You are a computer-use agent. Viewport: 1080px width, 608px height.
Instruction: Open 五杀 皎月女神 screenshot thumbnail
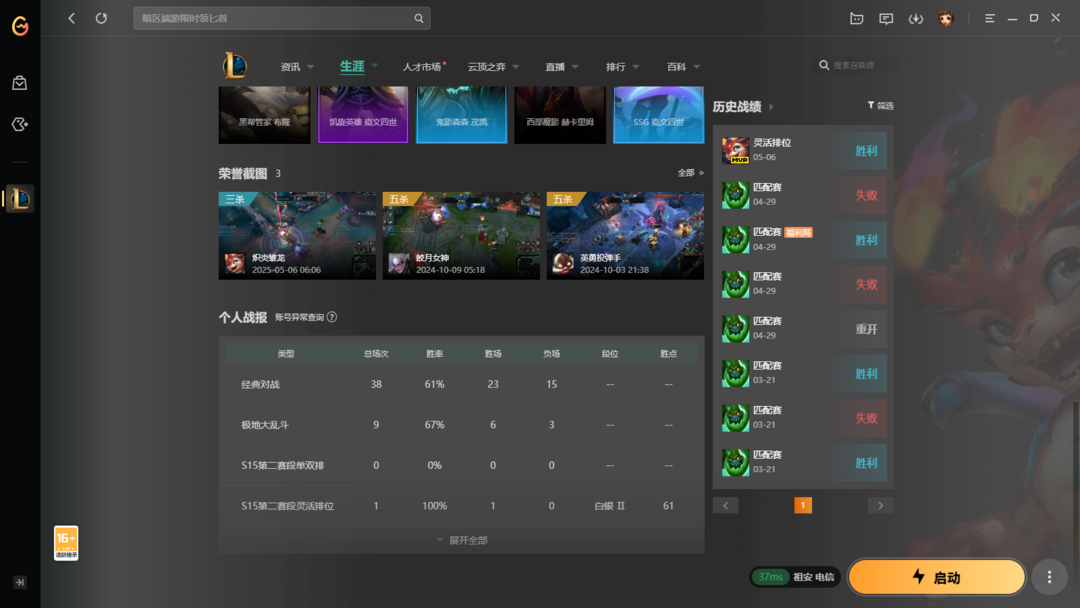click(461, 235)
